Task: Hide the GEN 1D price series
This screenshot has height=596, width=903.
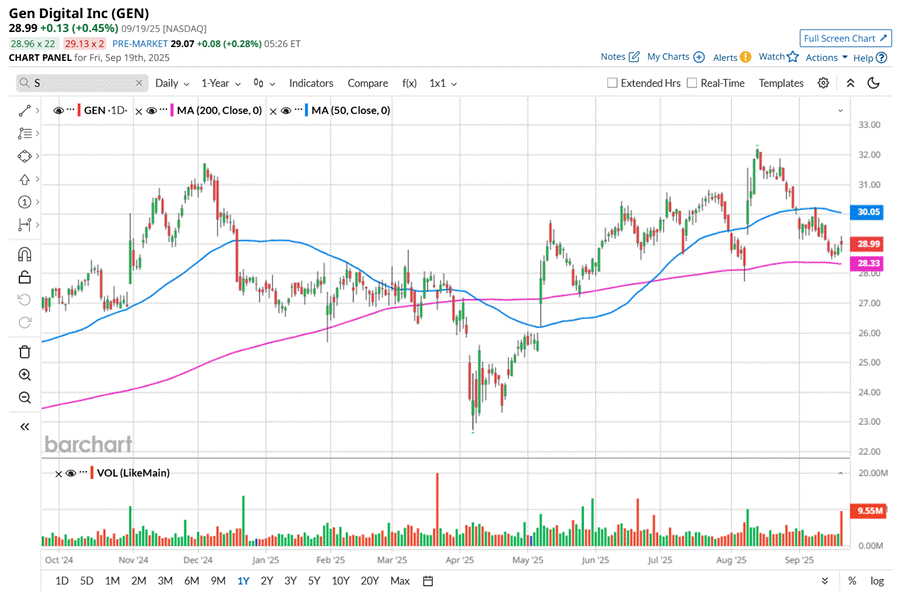Action: tap(58, 111)
